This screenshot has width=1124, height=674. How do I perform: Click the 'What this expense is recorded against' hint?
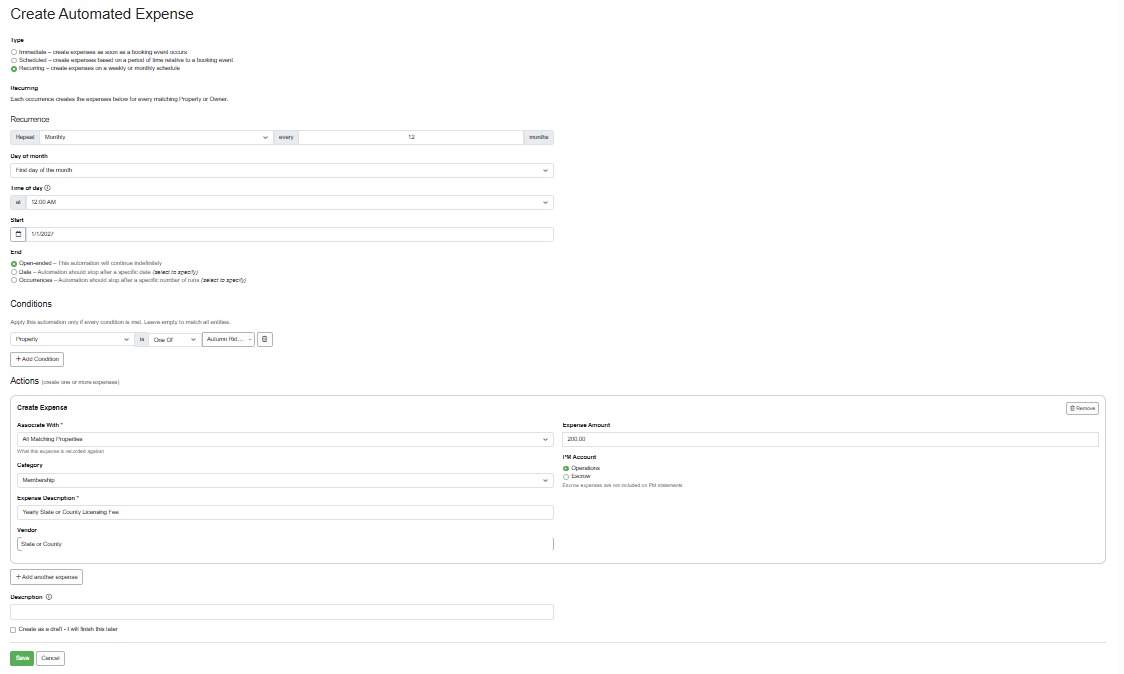click(61, 452)
